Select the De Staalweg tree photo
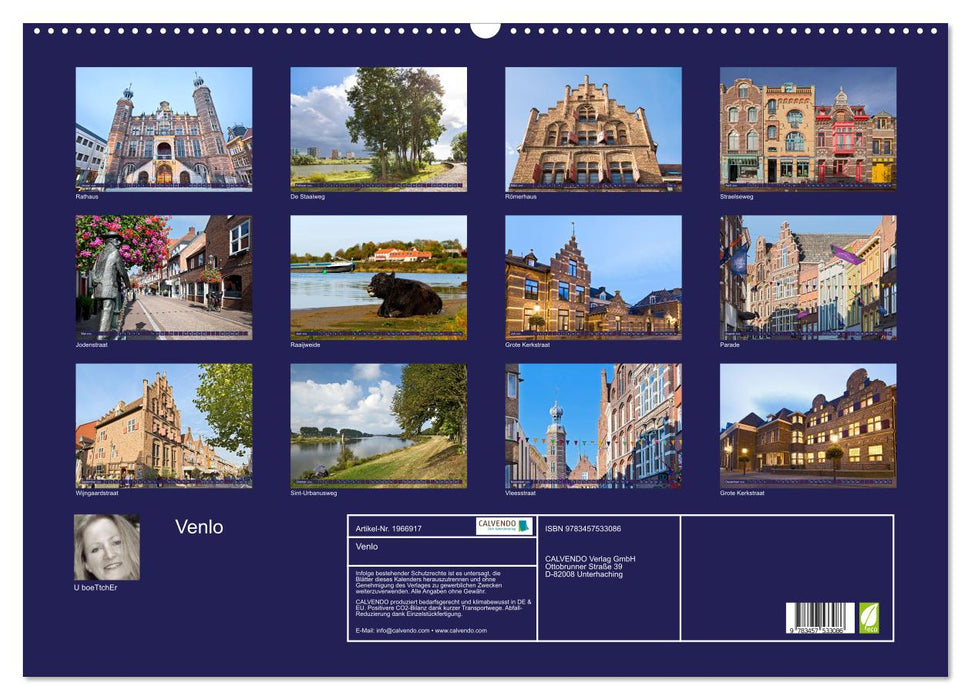 tap(378, 128)
